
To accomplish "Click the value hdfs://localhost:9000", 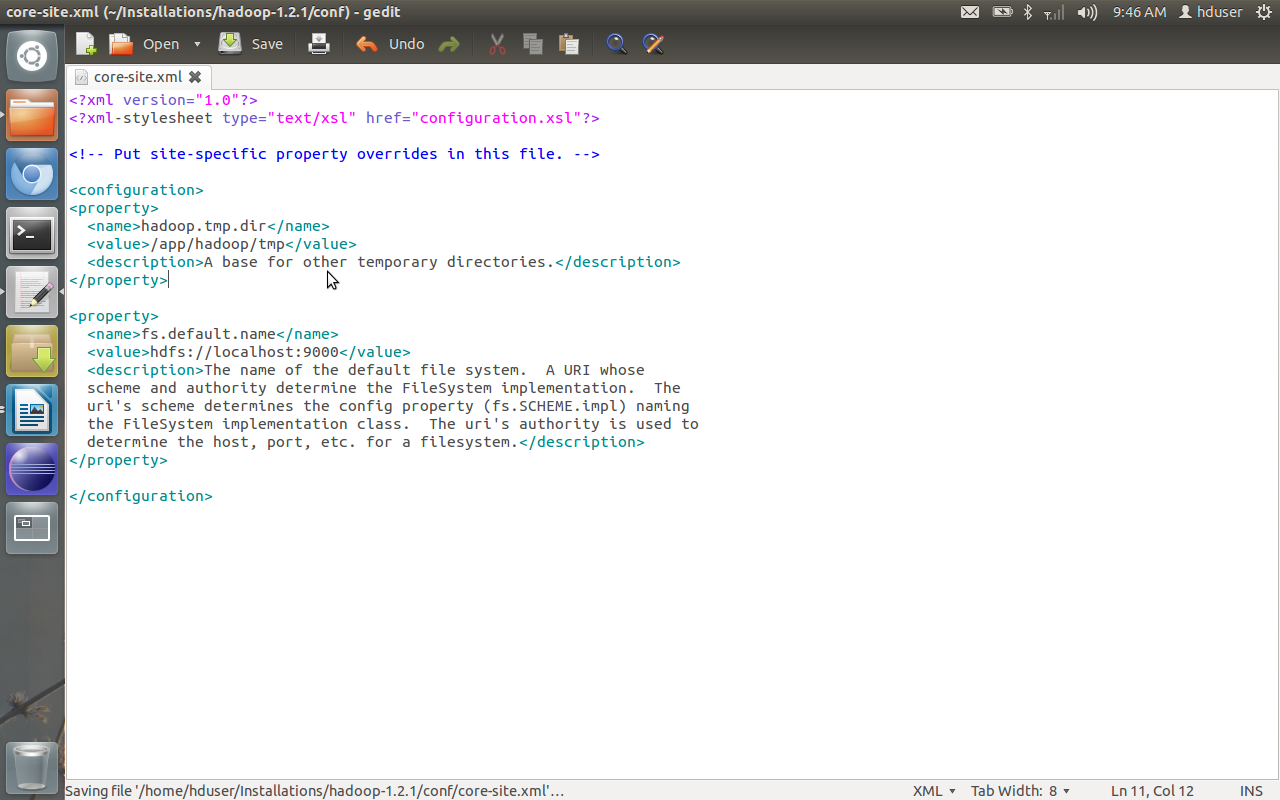I will [x=245, y=352].
